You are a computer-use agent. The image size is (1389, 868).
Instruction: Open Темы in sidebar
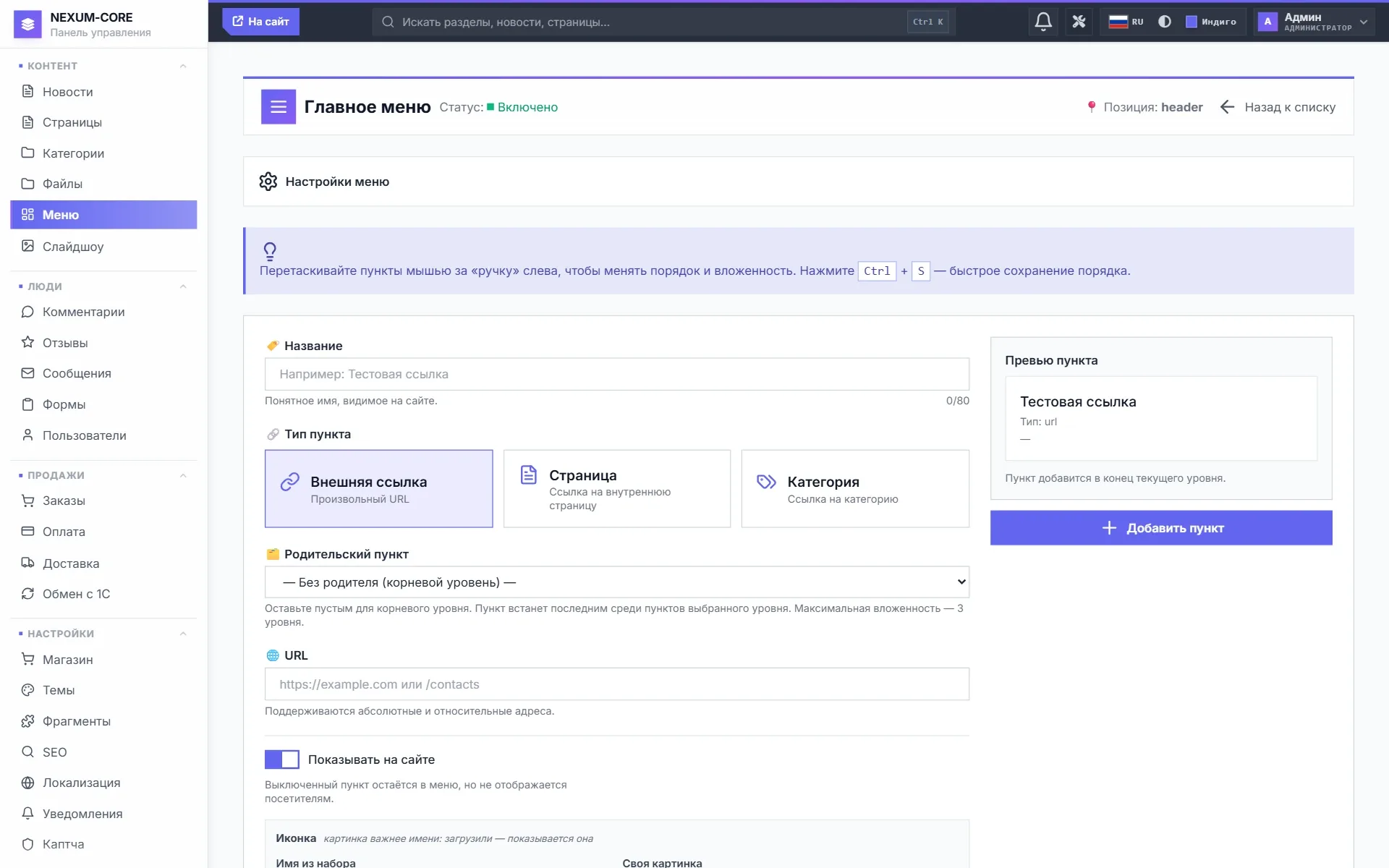(x=103, y=690)
